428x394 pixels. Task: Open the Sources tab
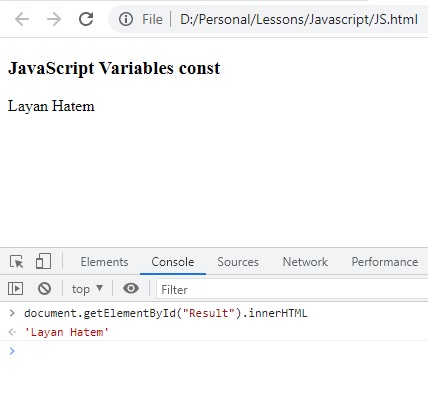pos(238,262)
